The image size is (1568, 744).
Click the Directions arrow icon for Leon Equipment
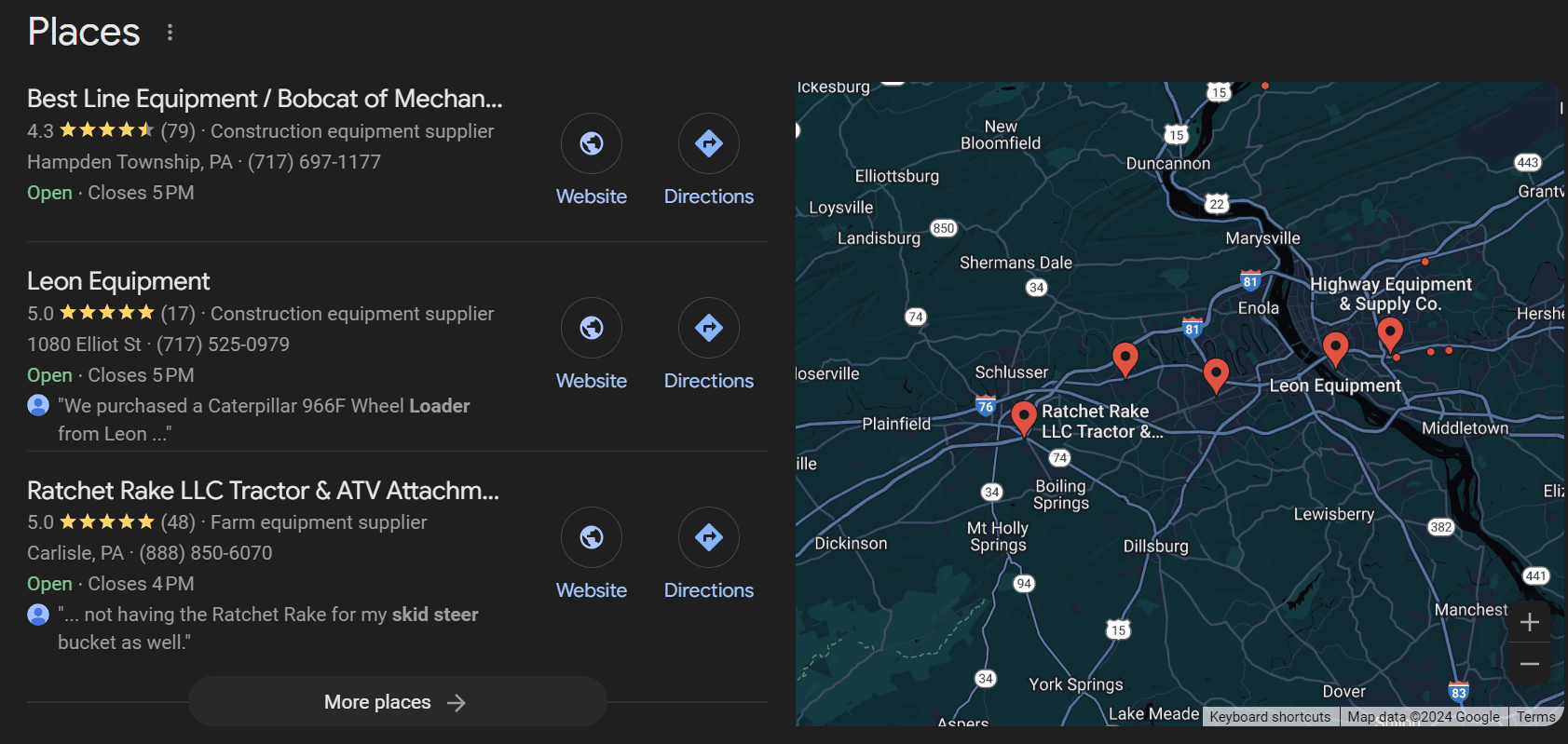[x=709, y=328]
